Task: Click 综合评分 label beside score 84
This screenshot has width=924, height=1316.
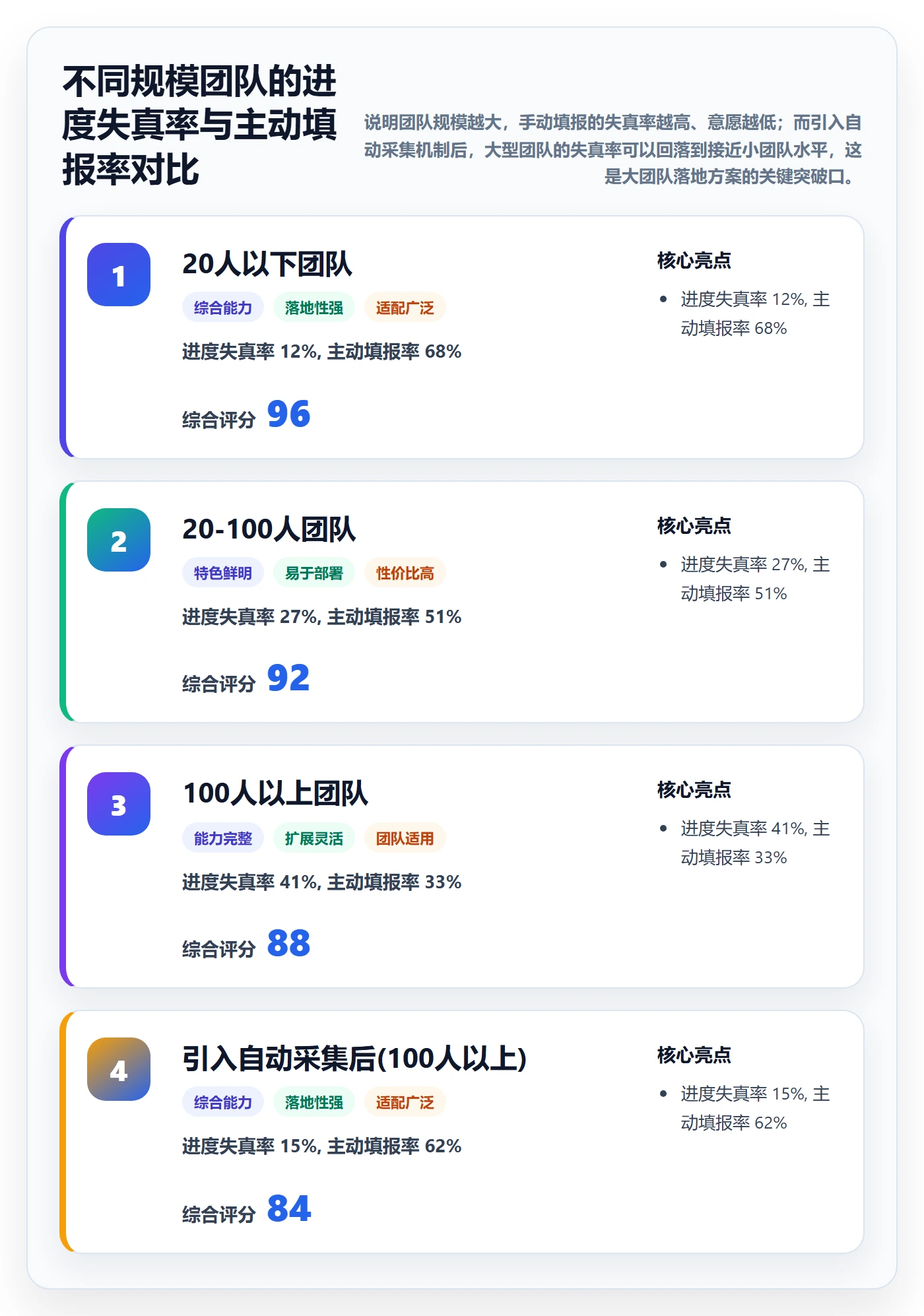Action: [x=219, y=1214]
